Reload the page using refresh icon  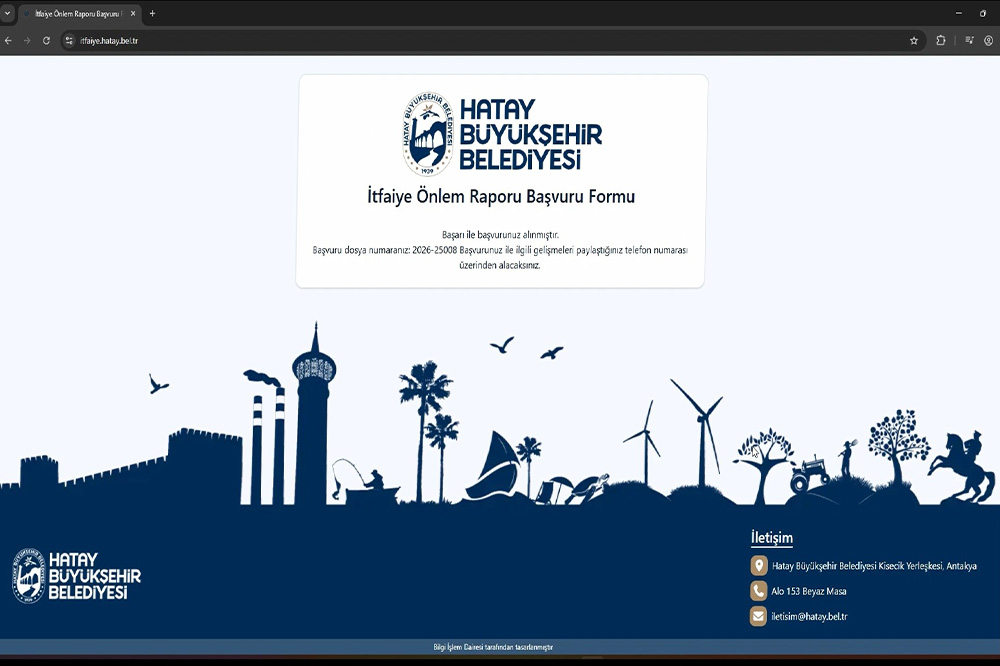tap(46, 41)
